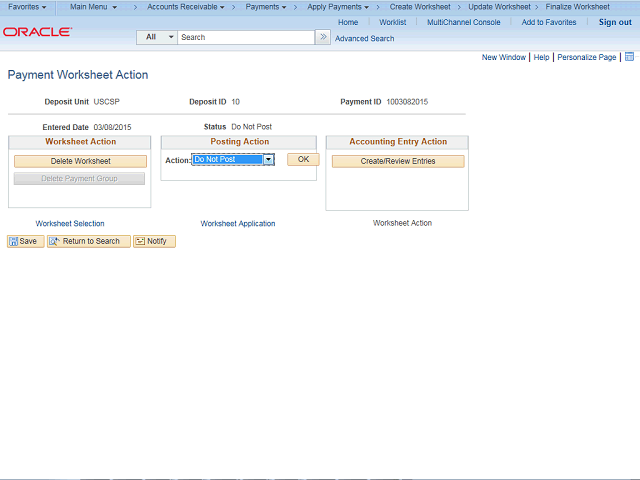Click Payment ID value 1003082015

[x=407, y=102]
